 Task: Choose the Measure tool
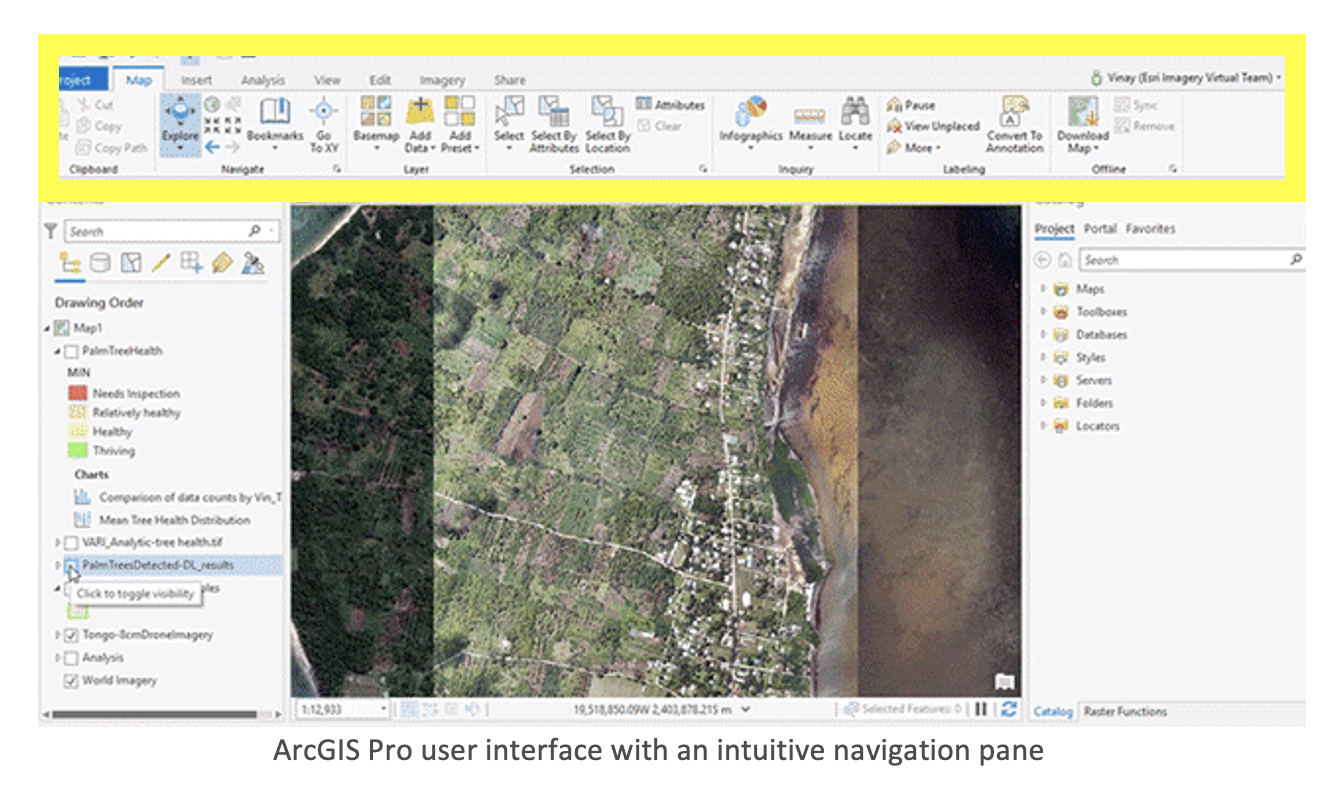[810, 124]
